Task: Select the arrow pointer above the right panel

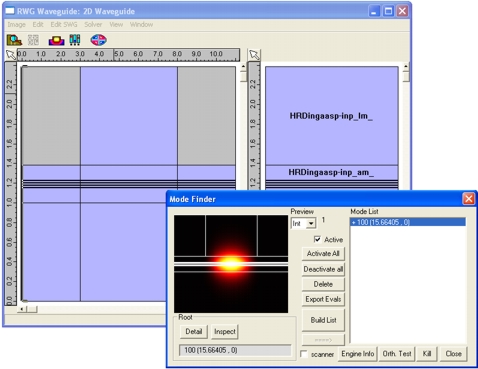Action: (254, 55)
